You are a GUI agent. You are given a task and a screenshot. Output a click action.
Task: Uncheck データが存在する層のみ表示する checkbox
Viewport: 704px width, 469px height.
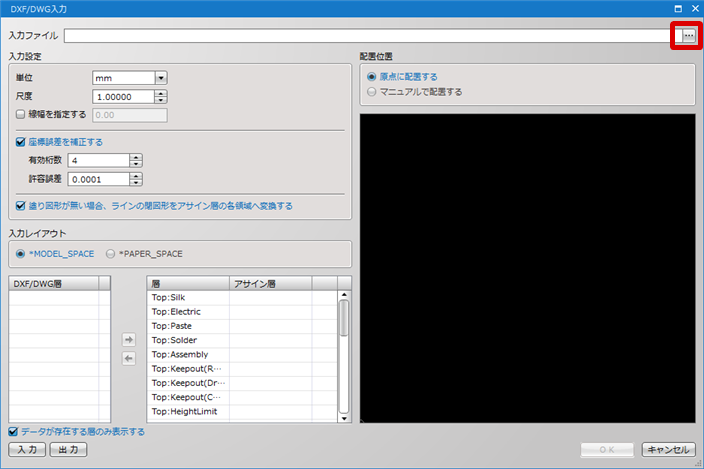13,432
